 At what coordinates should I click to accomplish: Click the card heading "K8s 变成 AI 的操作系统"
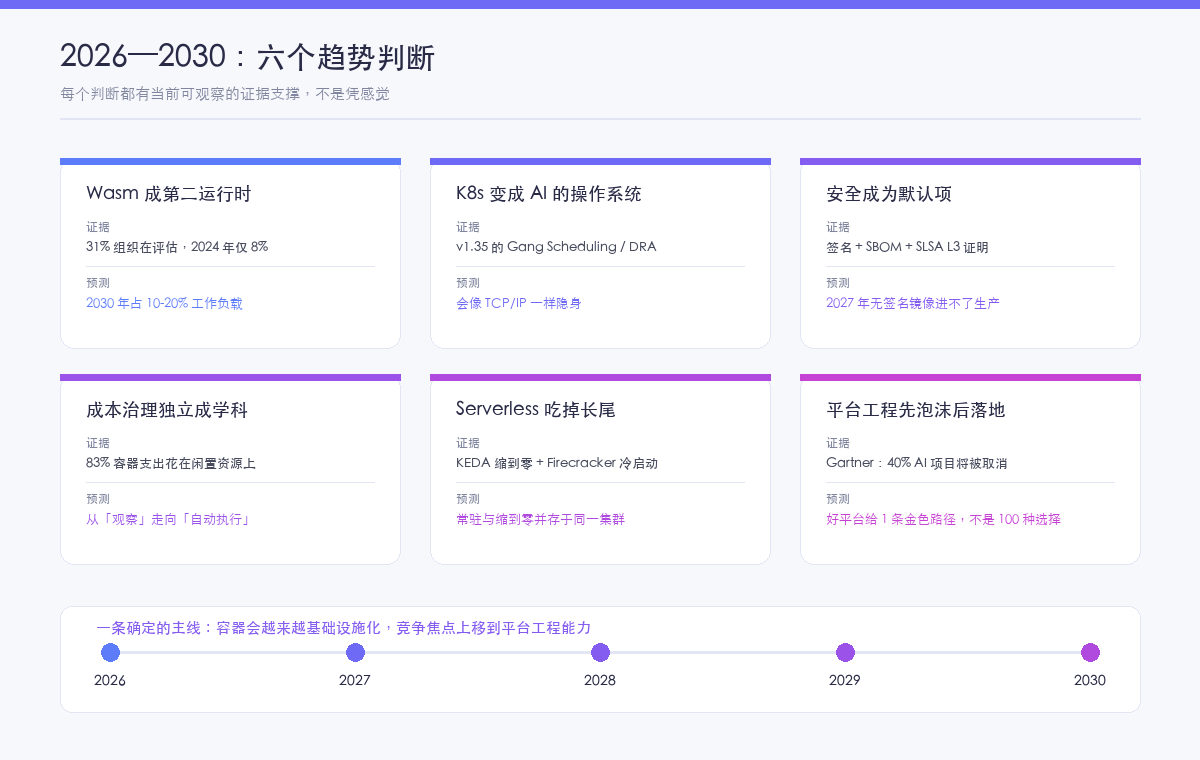coord(549,194)
